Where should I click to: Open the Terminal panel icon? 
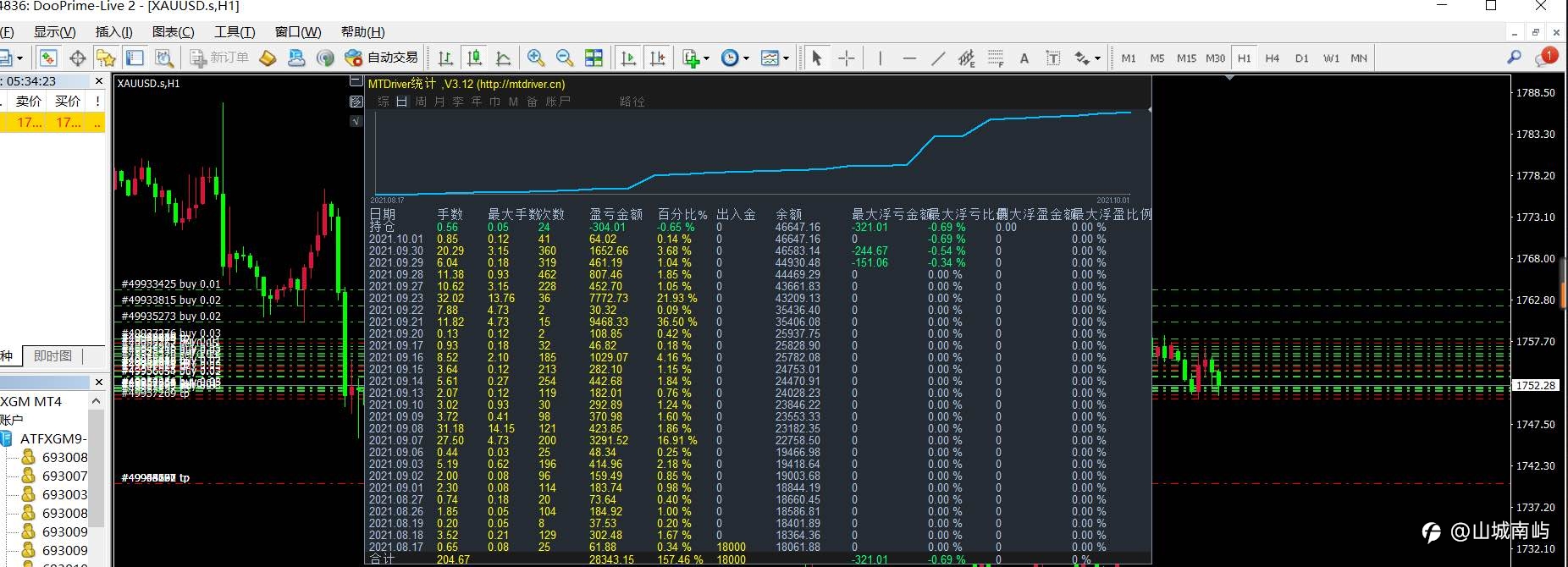[135, 58]
